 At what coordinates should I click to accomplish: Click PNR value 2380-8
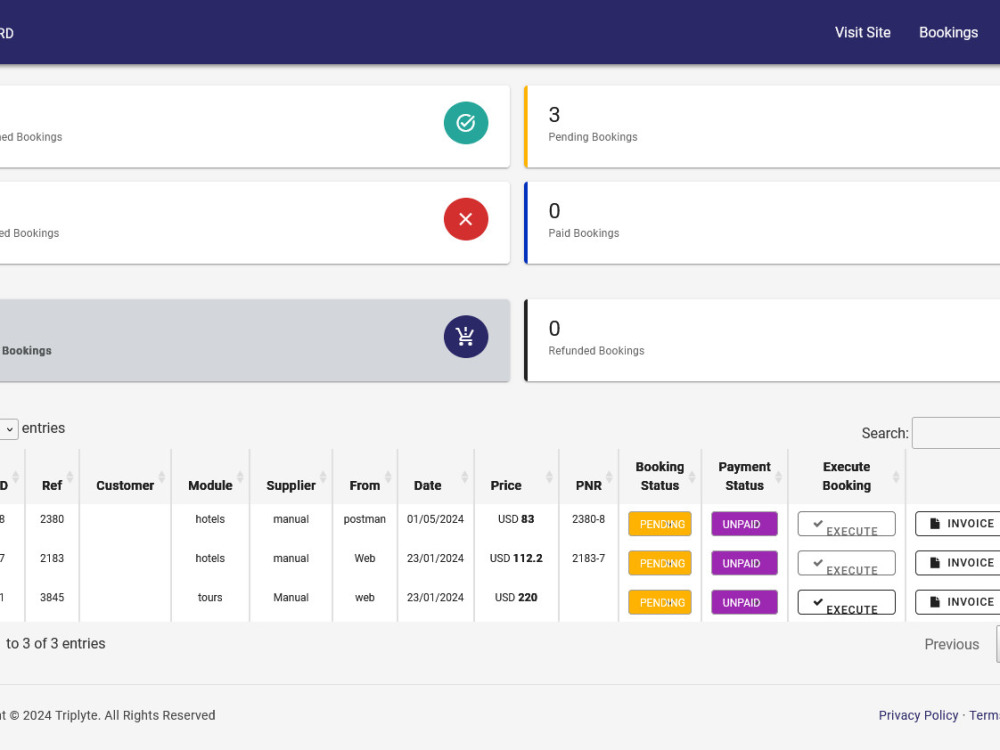pos(589,519)
